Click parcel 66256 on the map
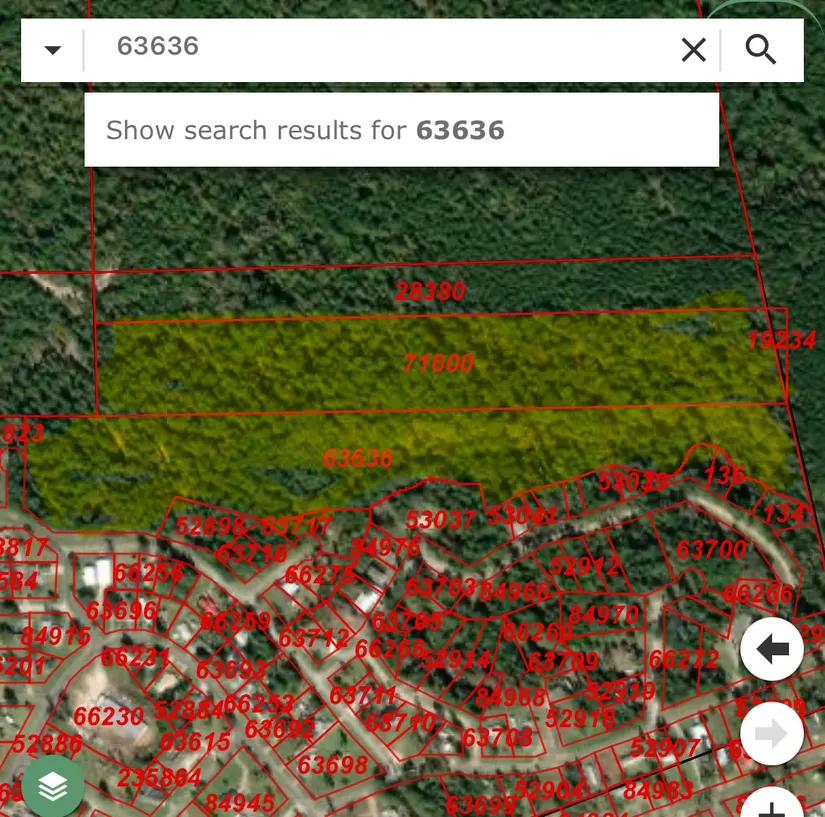Image resolution: width=825 pixels, height=817 pixels. click(148, 573)
